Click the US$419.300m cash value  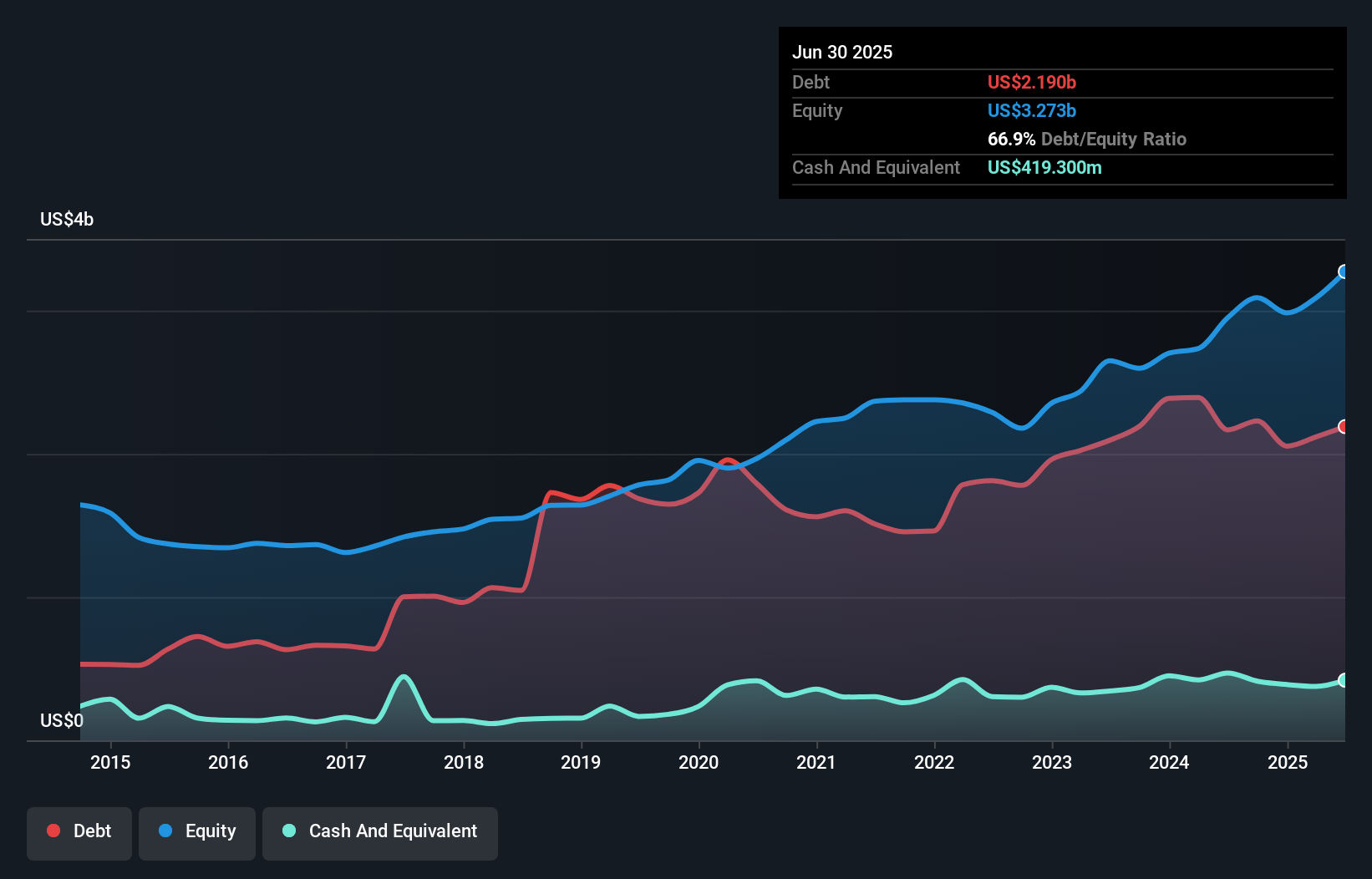(x=1044, y=167)
